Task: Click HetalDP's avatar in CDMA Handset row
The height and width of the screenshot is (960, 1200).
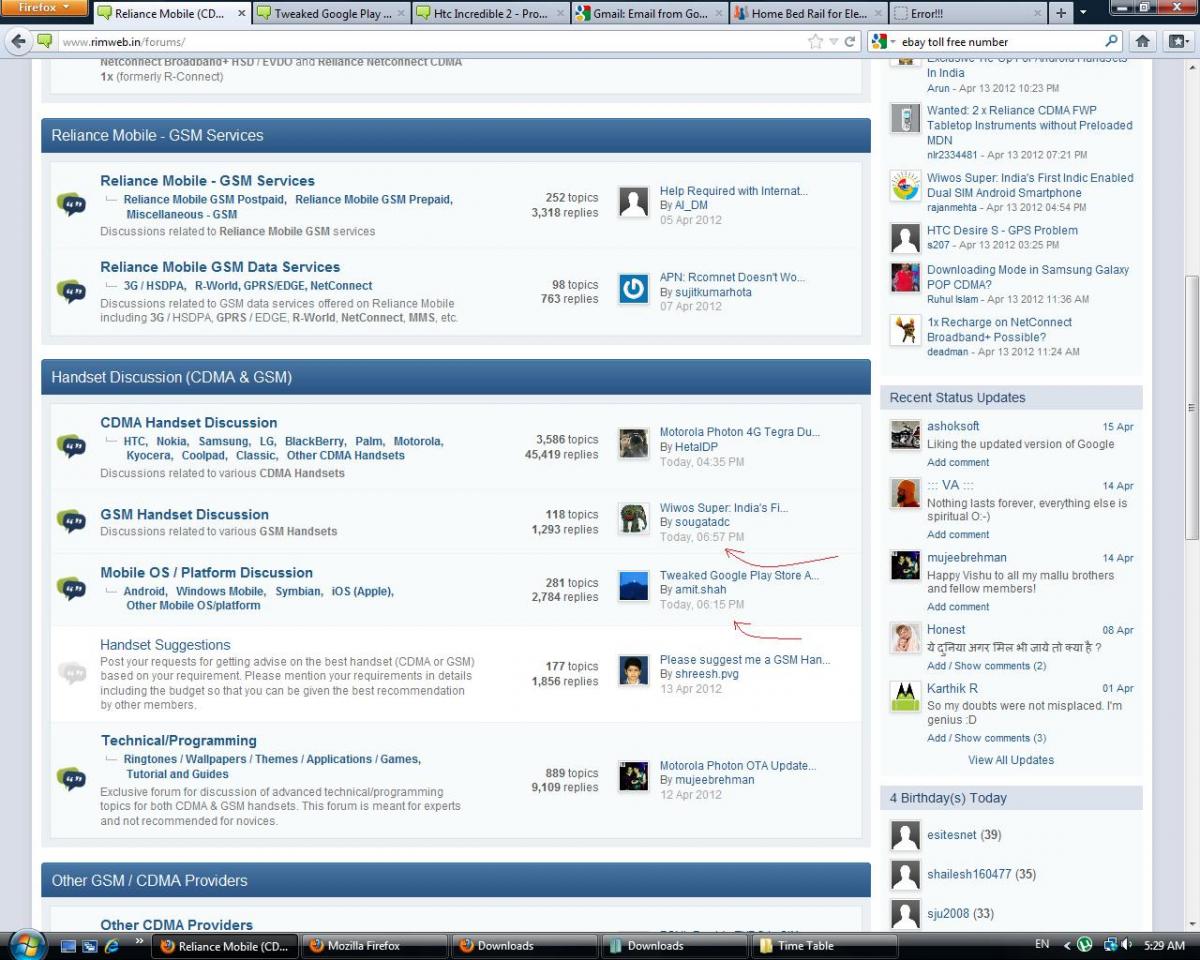Action: coord(633,443)
